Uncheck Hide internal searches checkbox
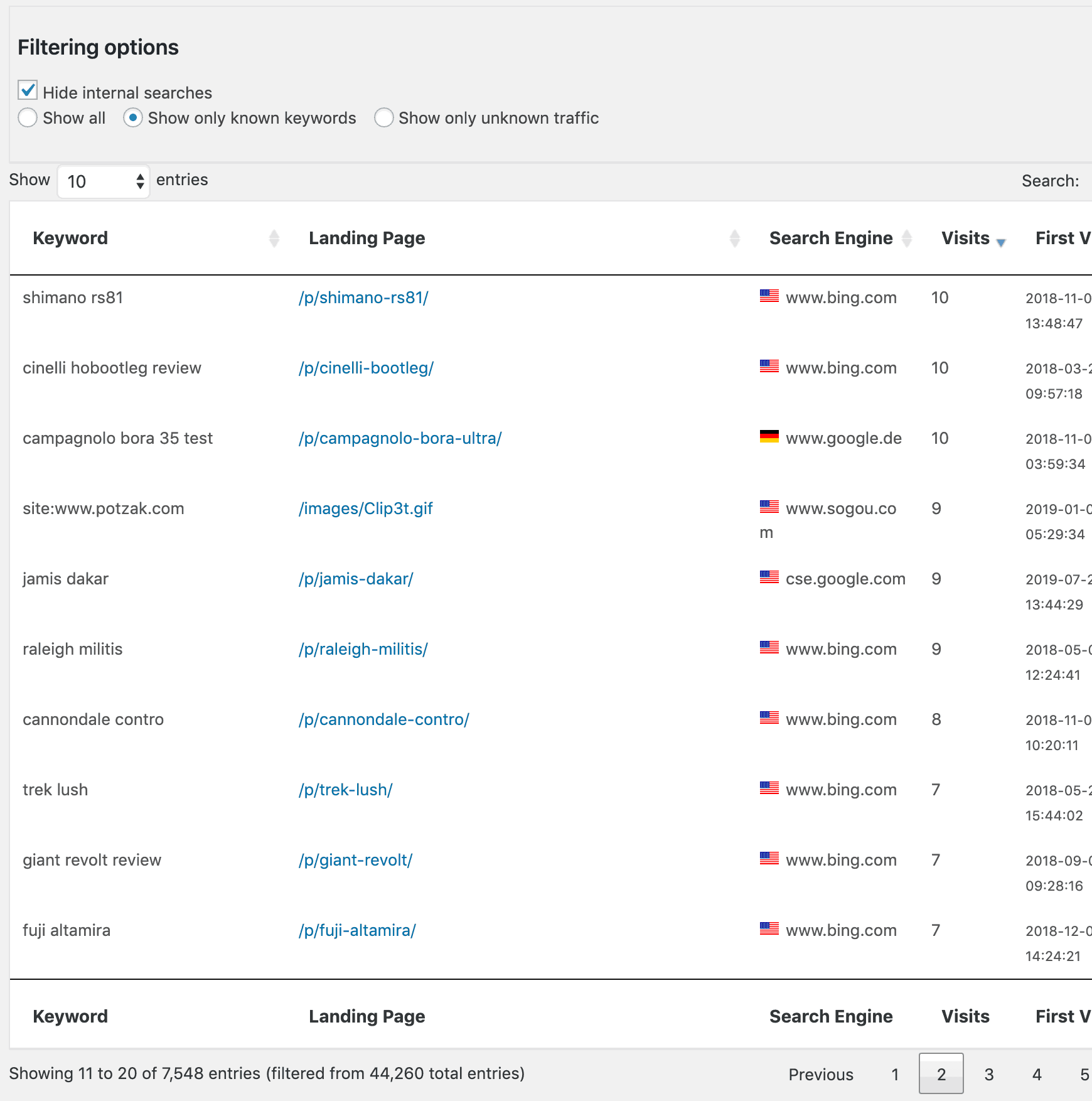Viewport: 1092px width, 1101px height. (x=28, y=90)
